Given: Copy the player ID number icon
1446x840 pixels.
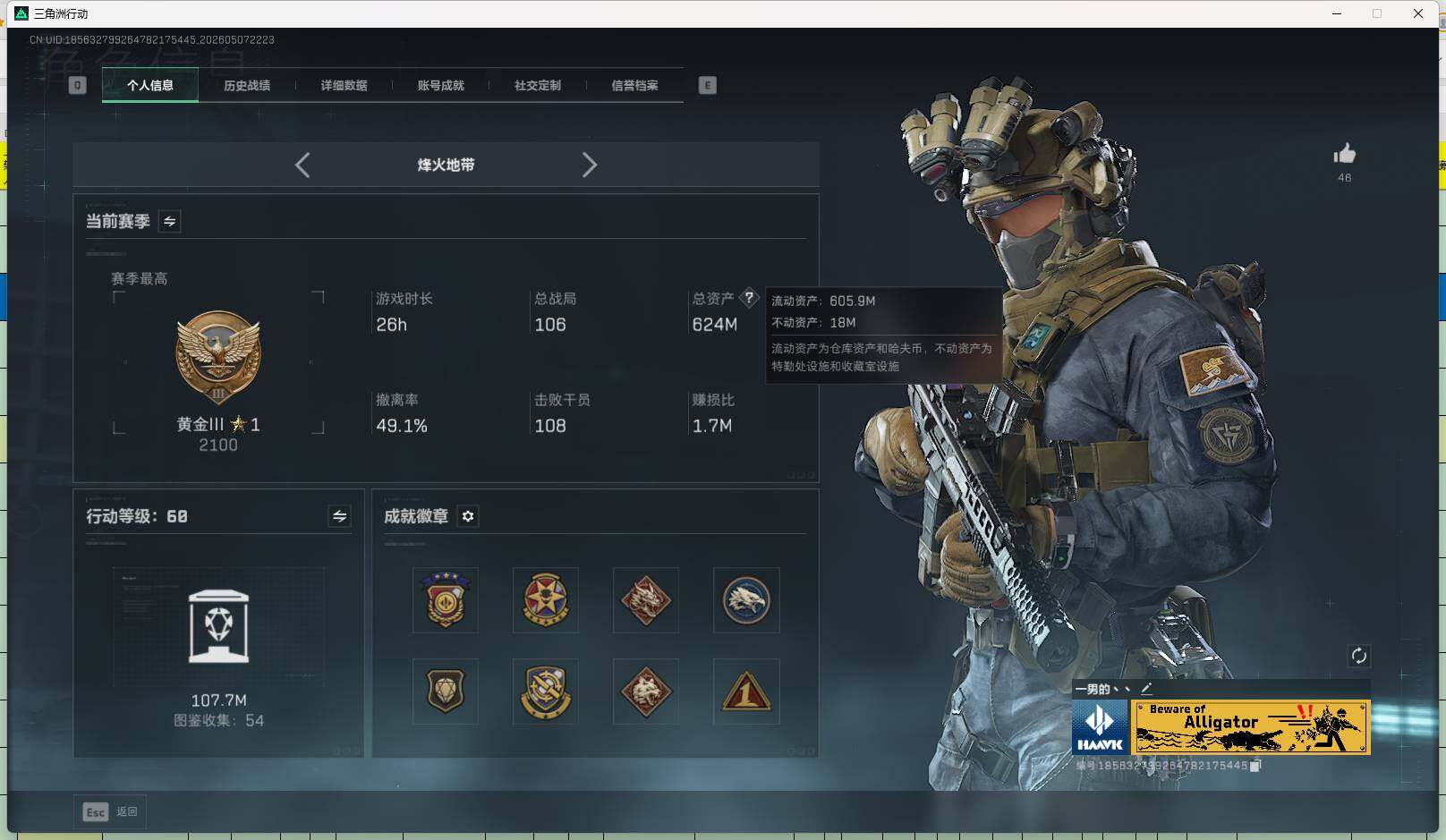Looking at the screenshot, I should [x=1255, y=766].
